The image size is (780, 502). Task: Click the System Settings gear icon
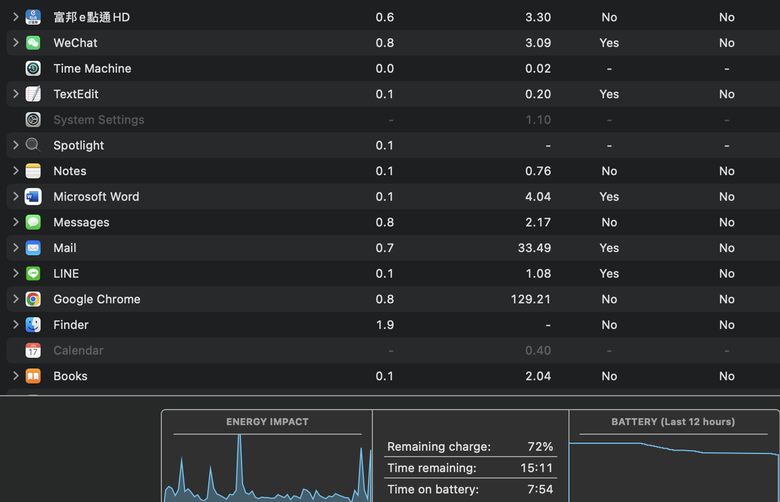coord(33,119)
